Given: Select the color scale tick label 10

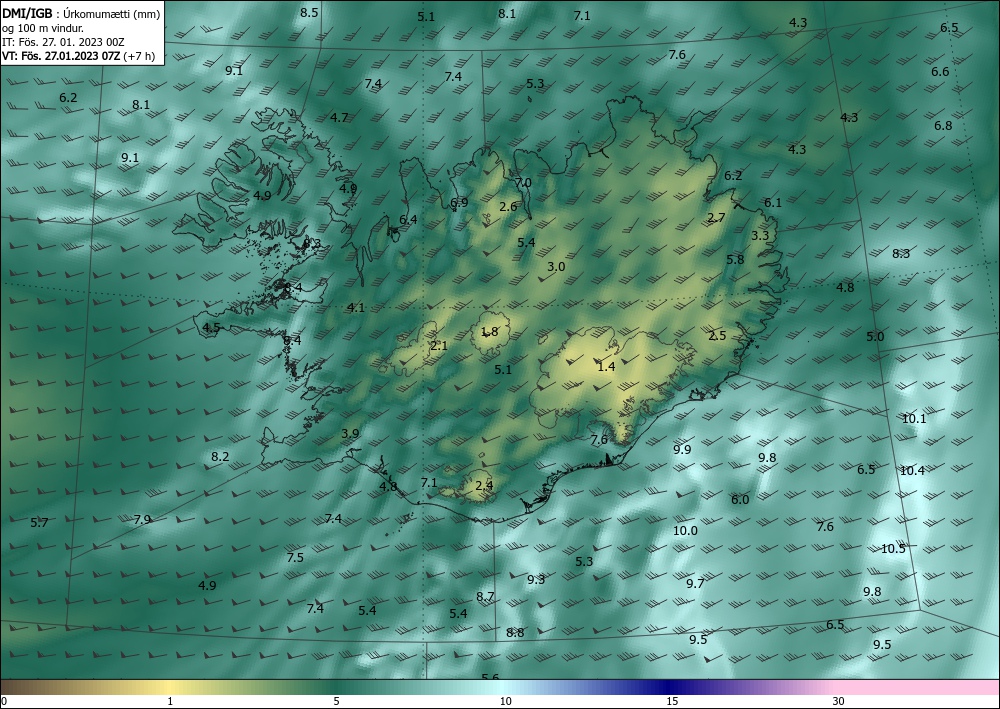Looking at the screenshot, I should tap(505, 701).
